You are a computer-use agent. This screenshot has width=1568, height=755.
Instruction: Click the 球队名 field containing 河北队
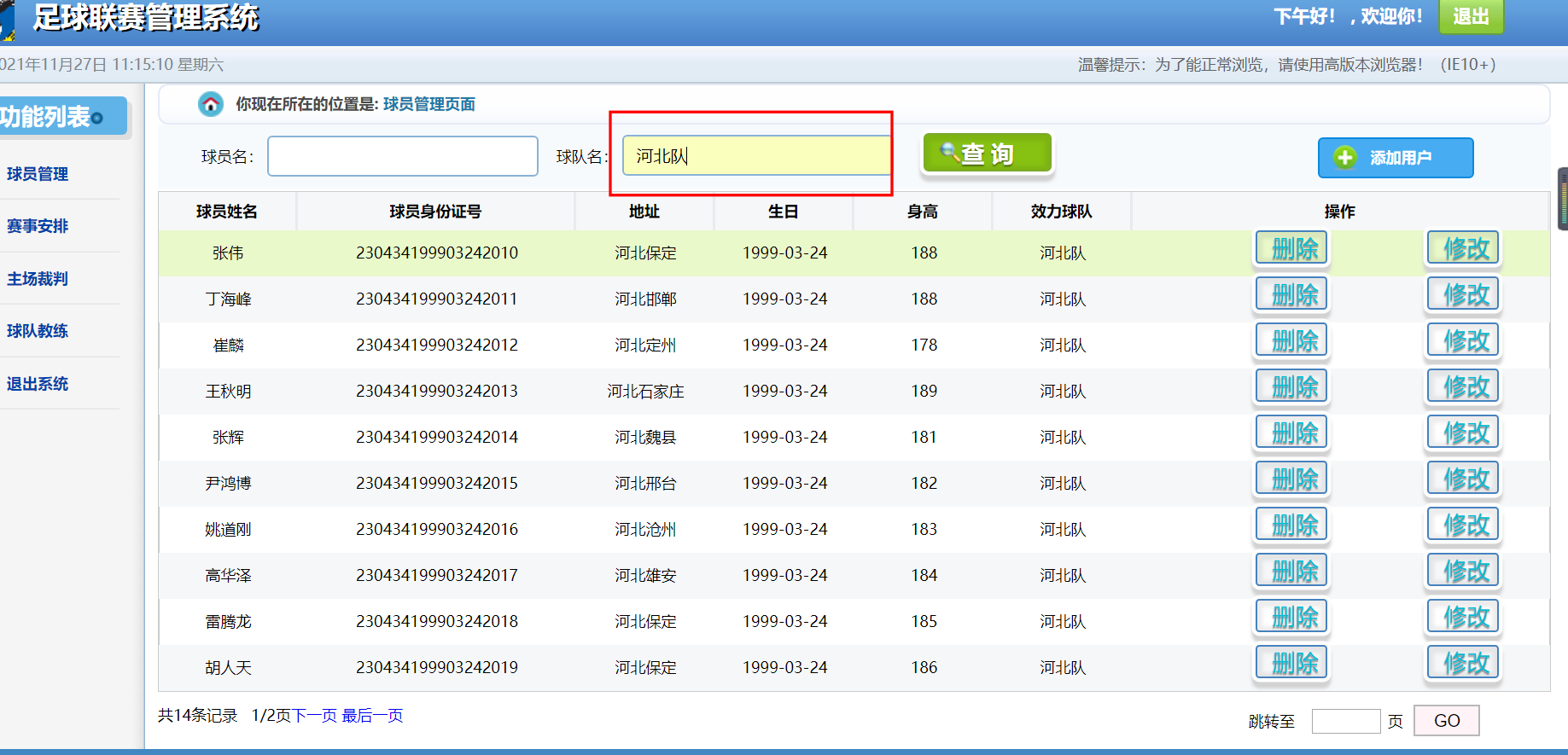click(x=756, y=155)
